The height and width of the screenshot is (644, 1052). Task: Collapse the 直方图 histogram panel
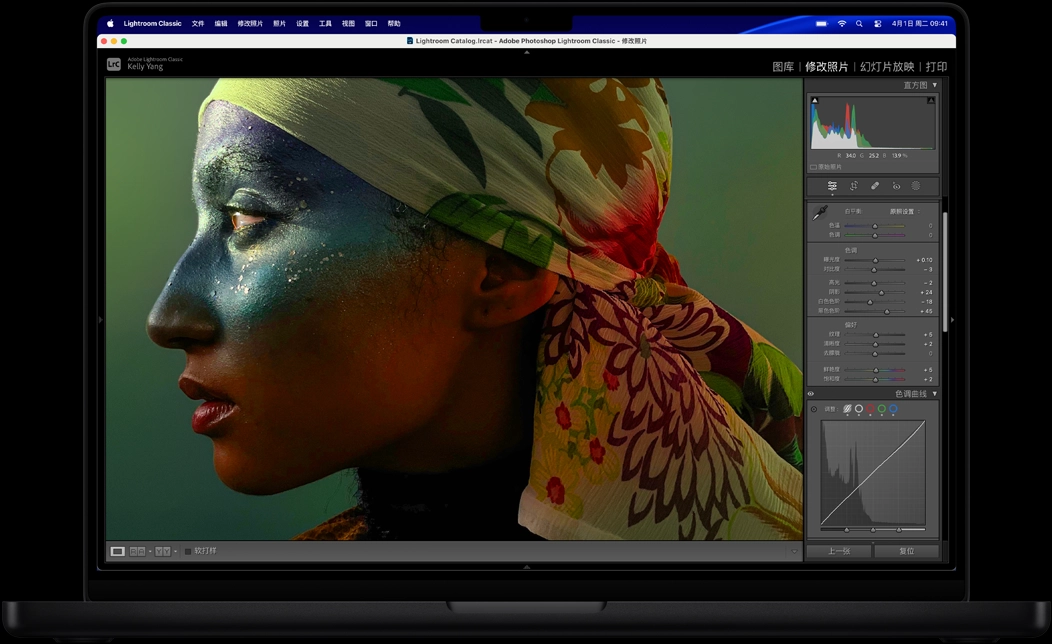[x=936, y=85]
